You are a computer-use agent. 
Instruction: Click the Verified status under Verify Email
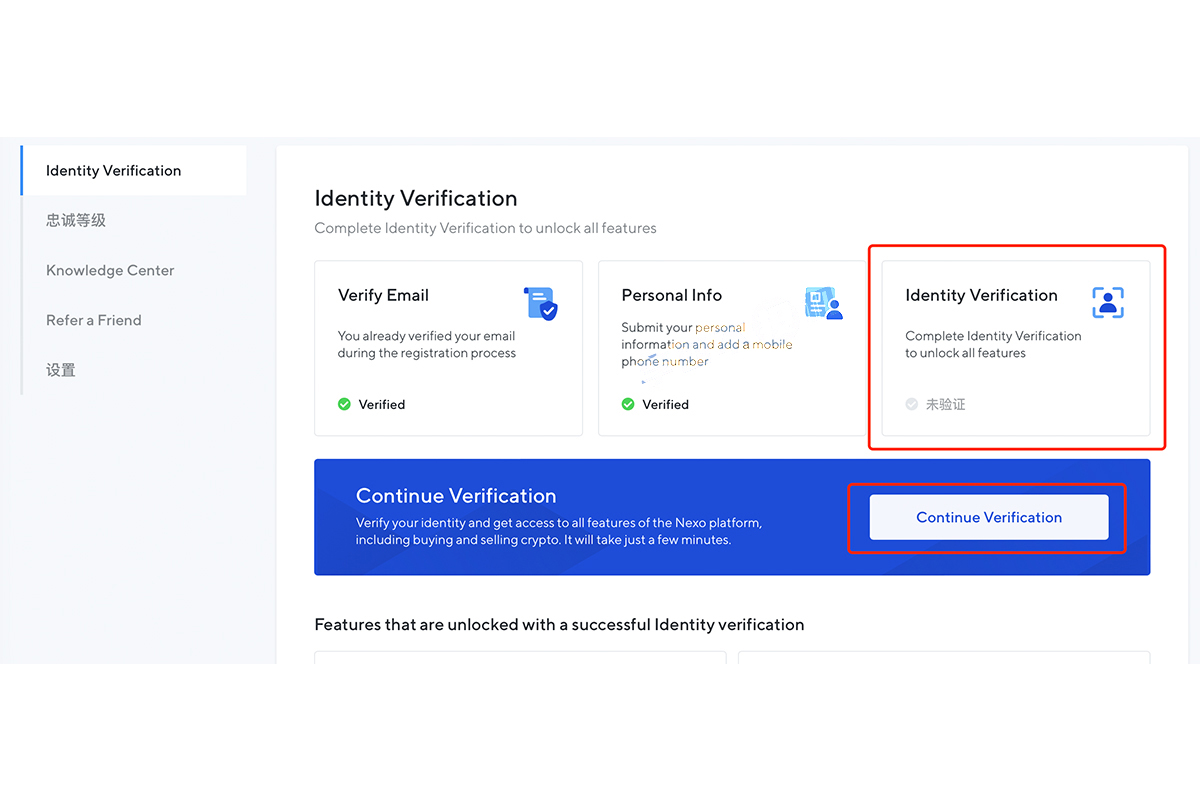382,405
